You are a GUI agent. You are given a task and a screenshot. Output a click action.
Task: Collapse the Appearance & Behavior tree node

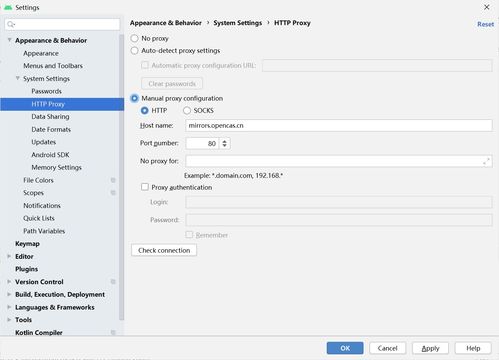[x=9, y=40]
